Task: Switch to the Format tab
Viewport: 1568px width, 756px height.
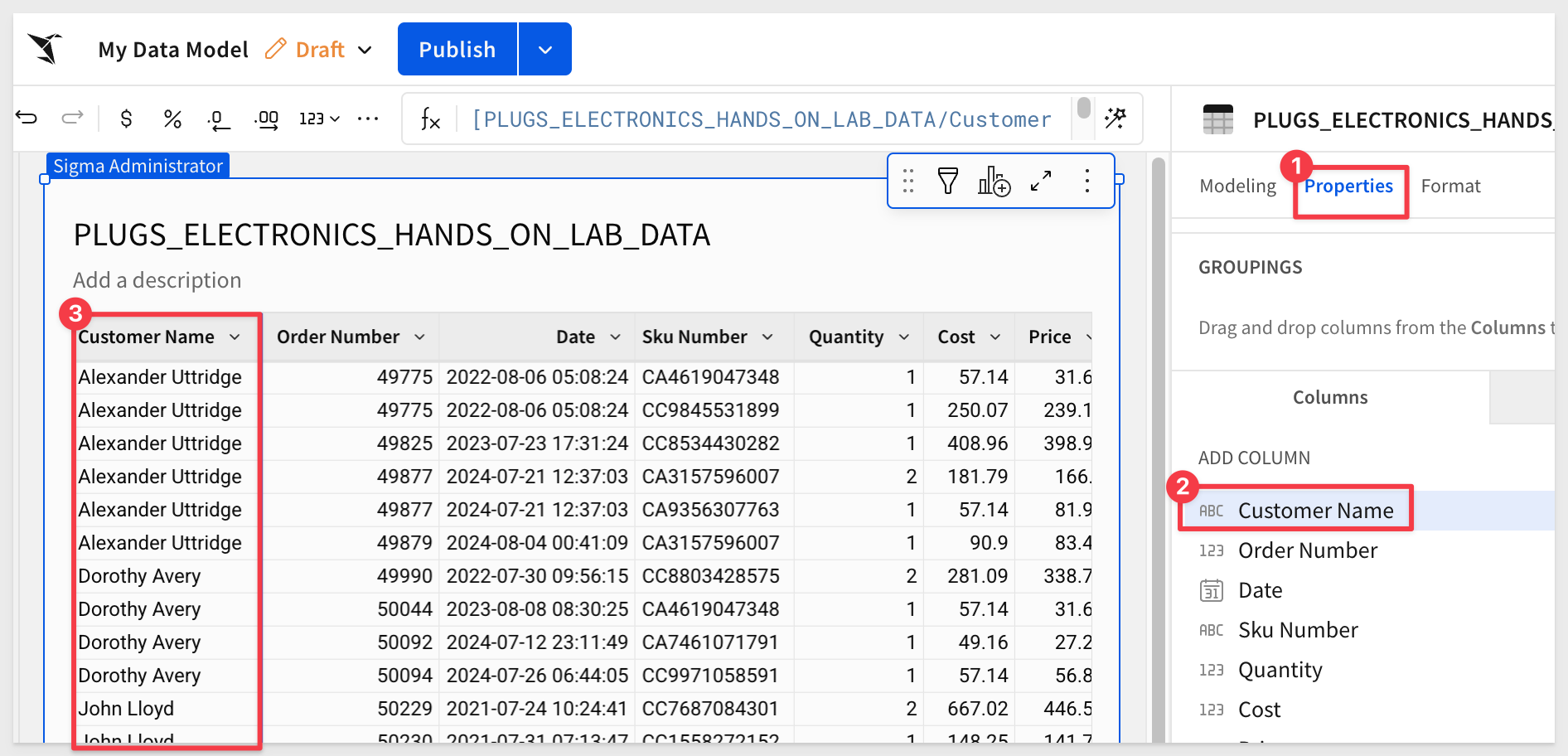Action: point(1450,186)
